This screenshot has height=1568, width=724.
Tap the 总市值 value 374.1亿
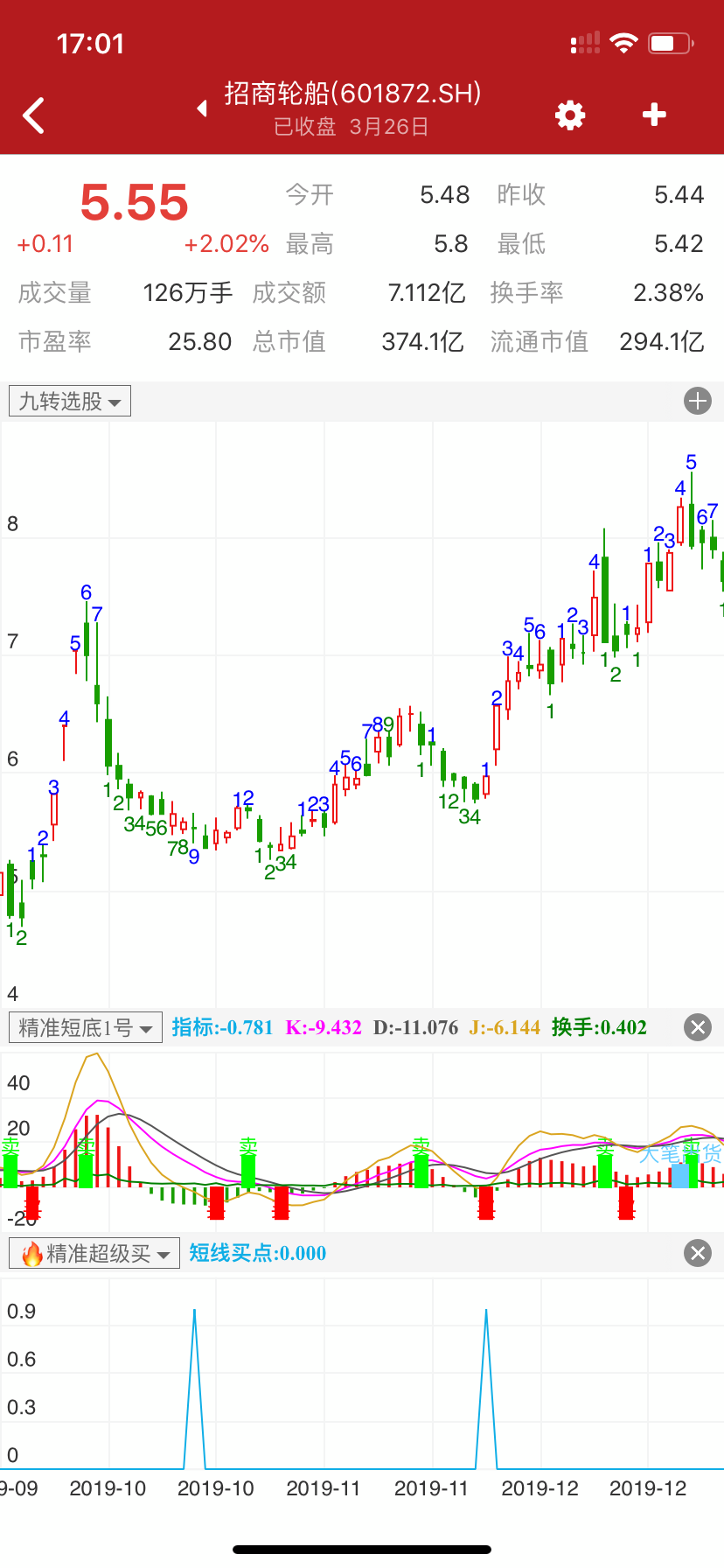tap(422, 341)
